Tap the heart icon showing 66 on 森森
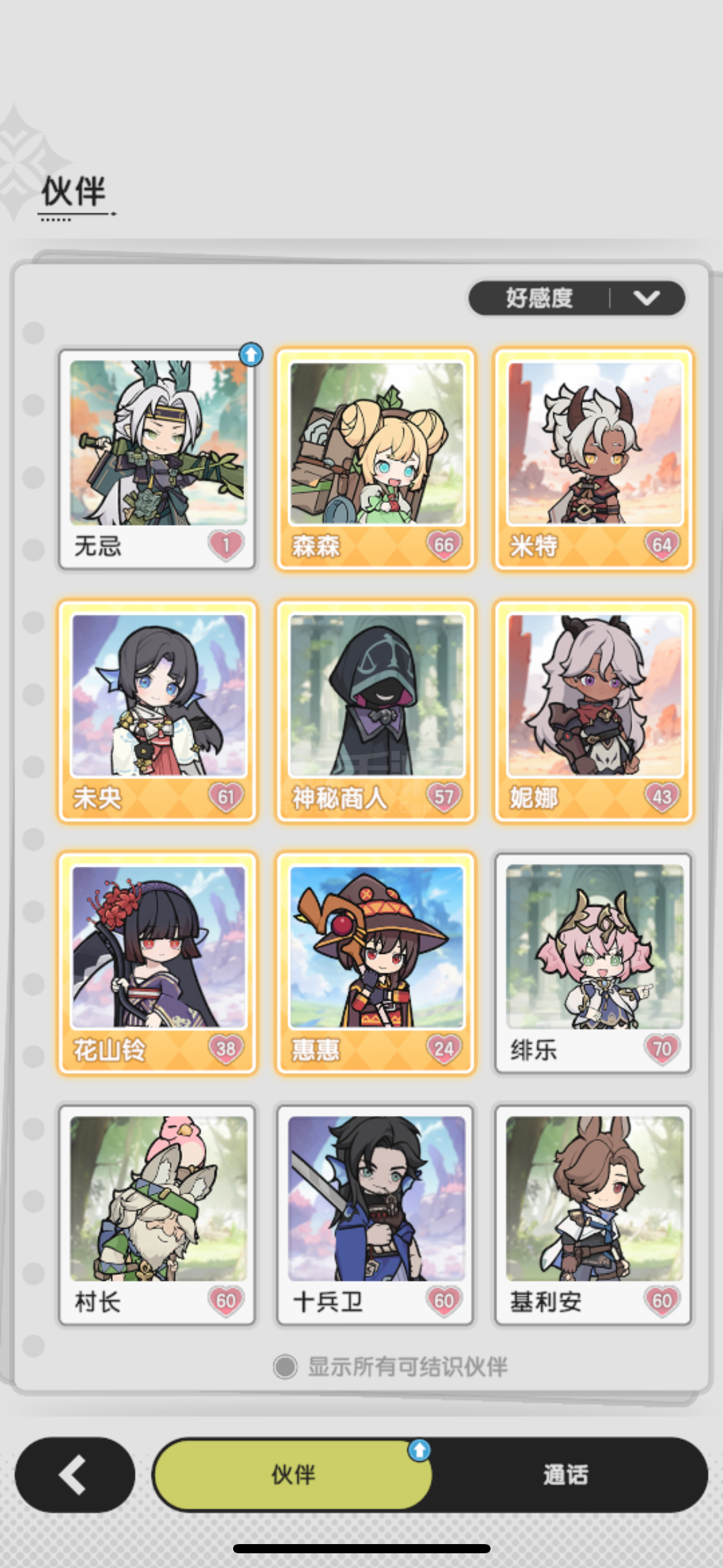Viewport: 723px width, 1568px height. (x=443, y=545)
